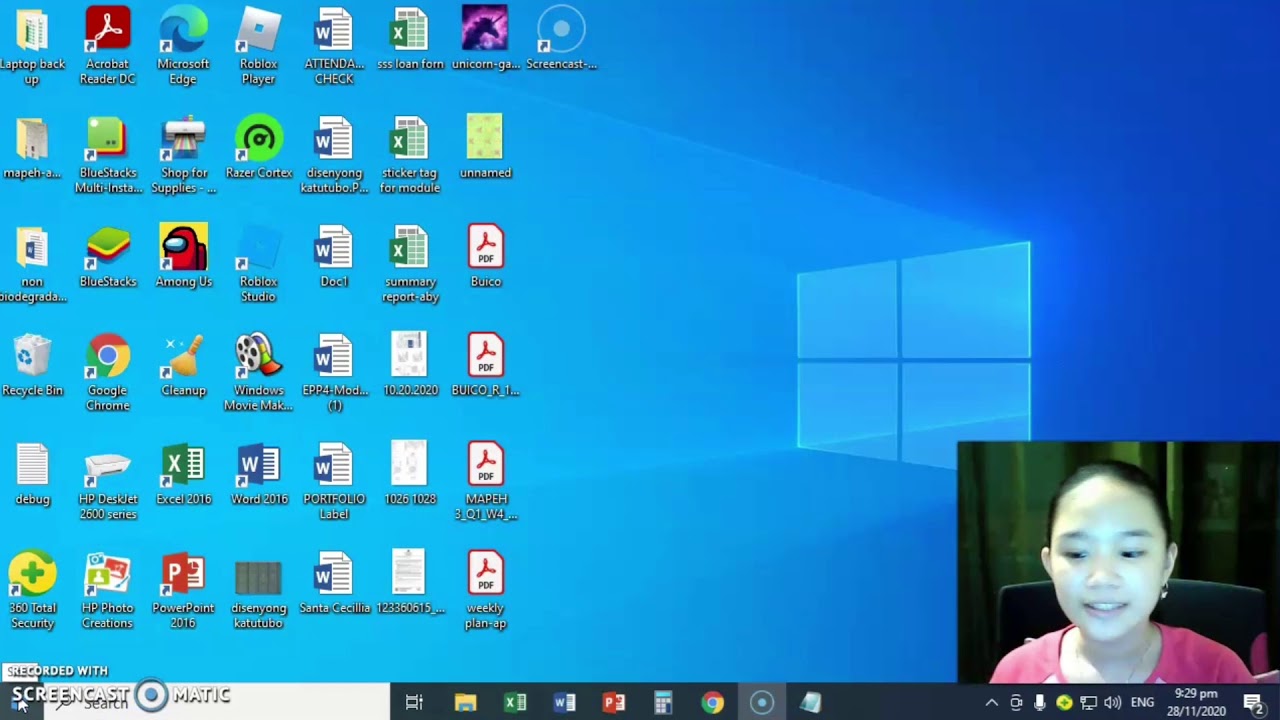Launch BlueStacks Multi-Instance Manager
This screenshot has width=1280, height=720.
107,155
